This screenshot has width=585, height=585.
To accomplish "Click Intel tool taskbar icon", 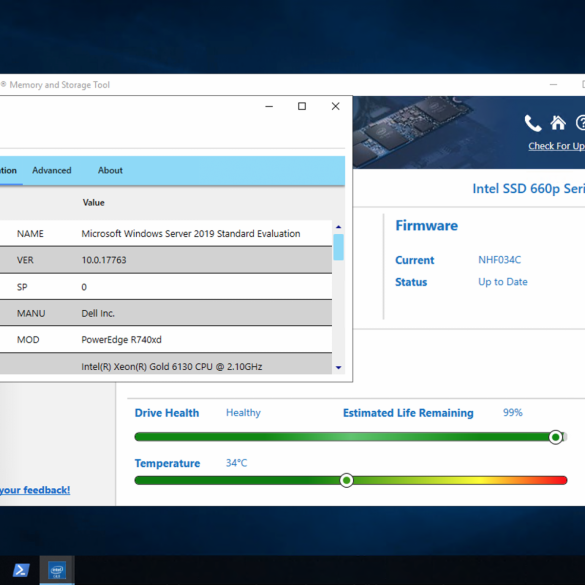I will [x=57, y=570].
